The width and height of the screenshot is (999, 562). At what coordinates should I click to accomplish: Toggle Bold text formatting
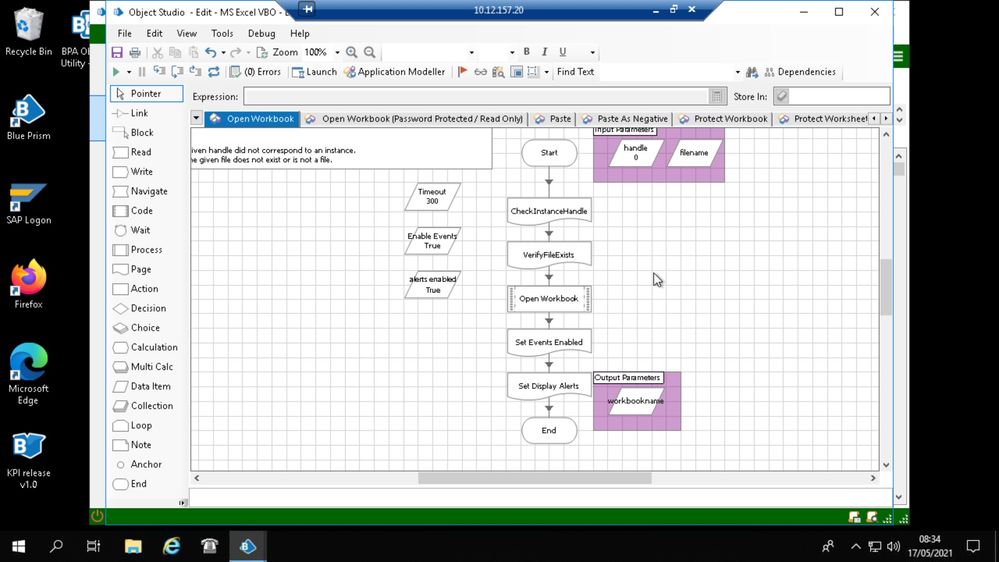tap(527, 52)
